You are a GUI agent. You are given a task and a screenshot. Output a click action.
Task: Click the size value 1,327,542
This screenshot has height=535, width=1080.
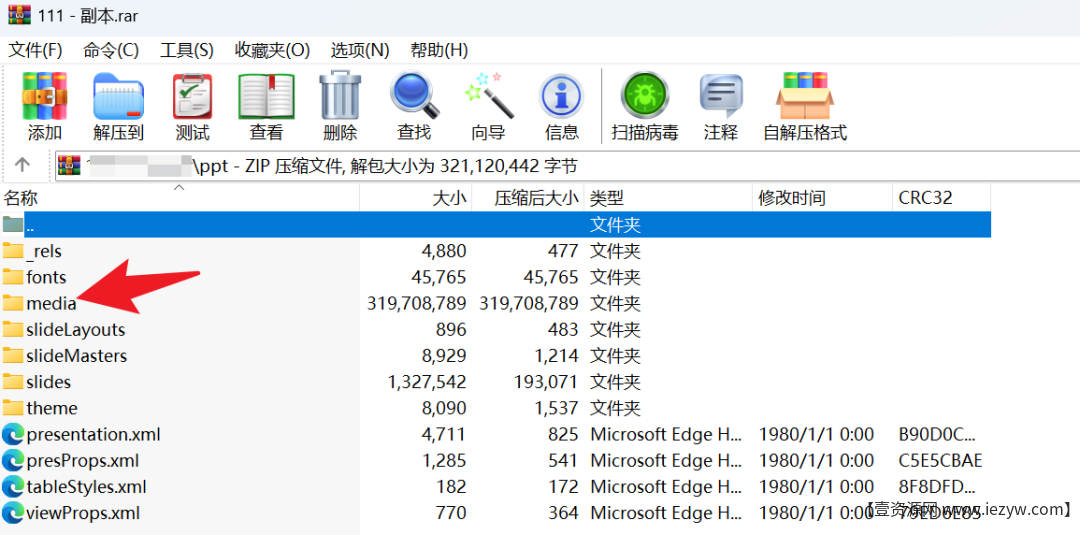[427, 381]
